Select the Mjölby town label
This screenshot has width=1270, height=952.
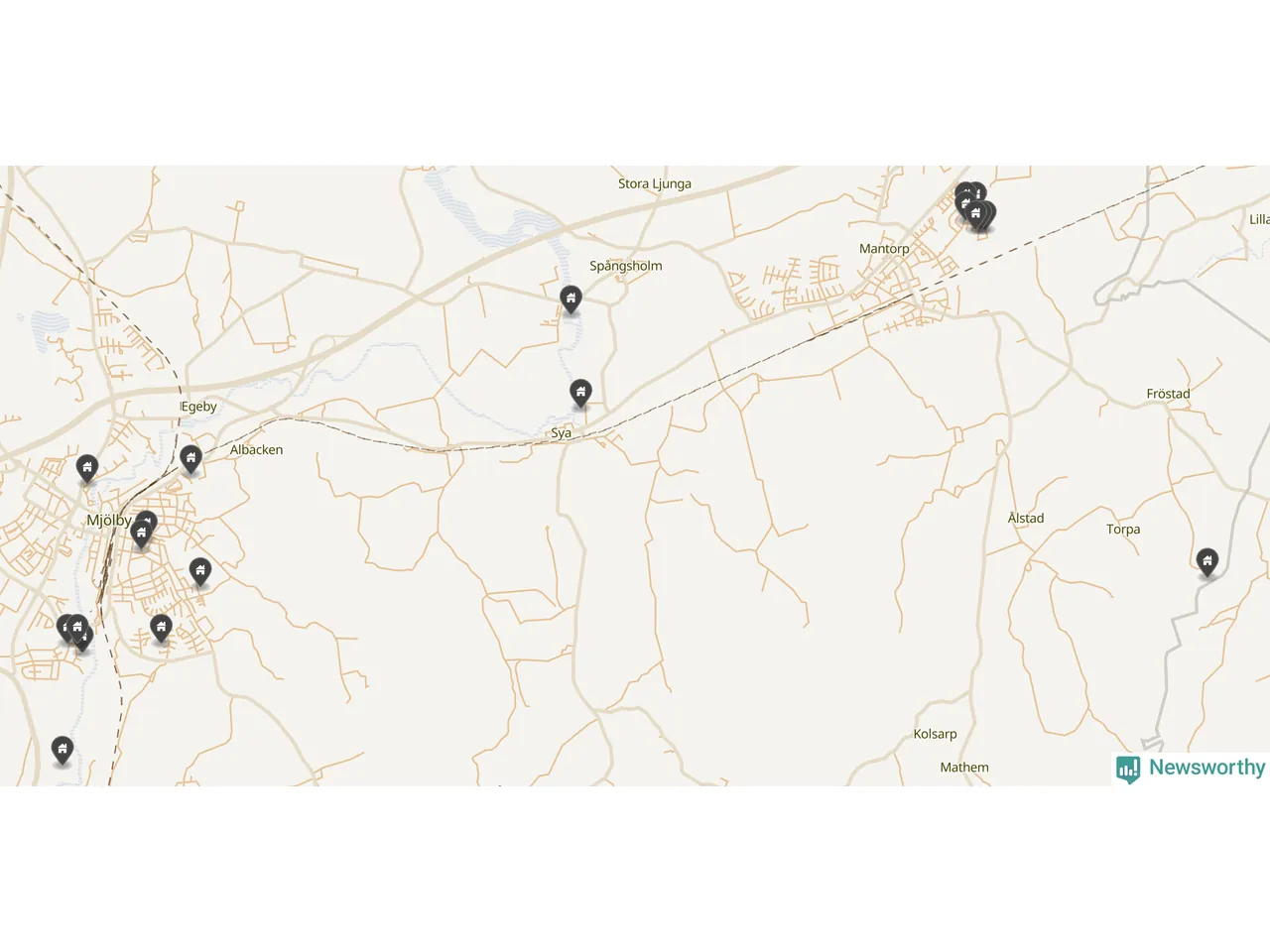[109, 520]
